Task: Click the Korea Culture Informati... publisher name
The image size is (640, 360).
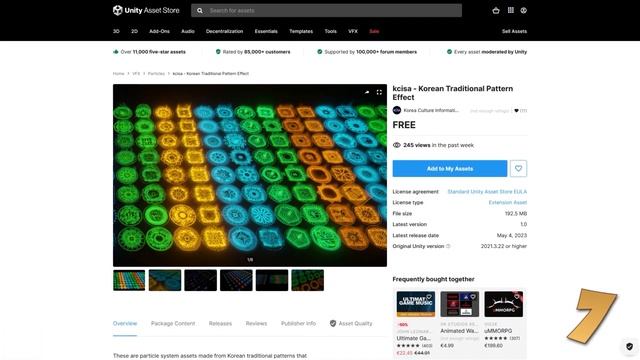Action: (431, 110)
